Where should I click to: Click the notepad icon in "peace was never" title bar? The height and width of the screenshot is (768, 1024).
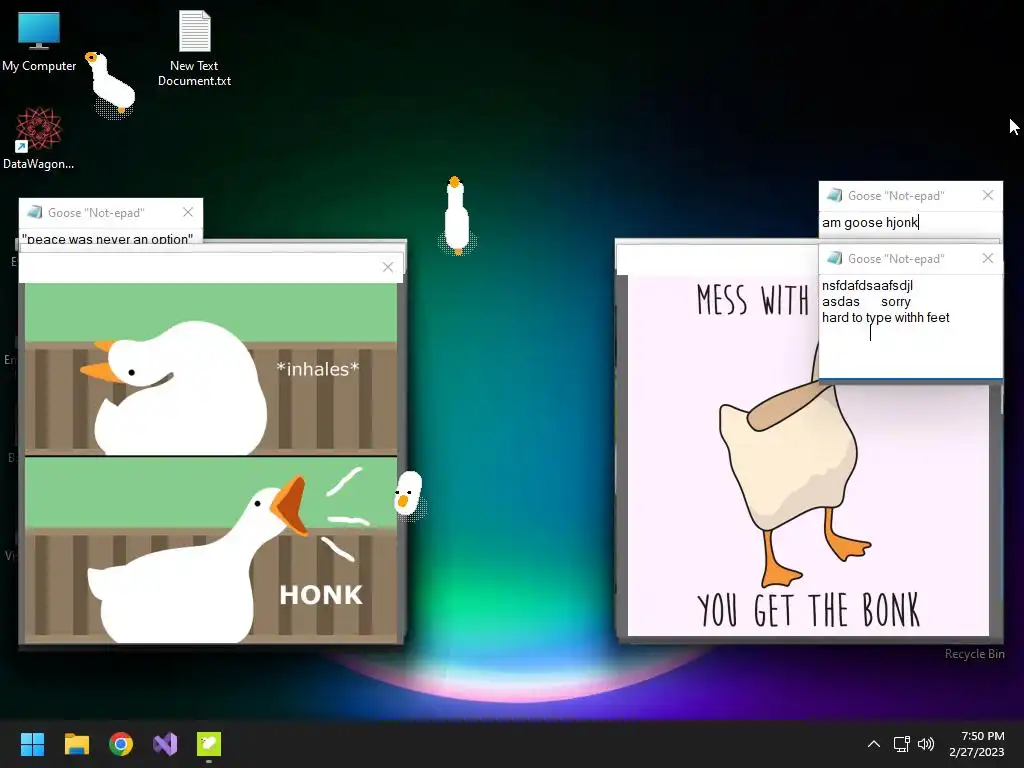35,212
